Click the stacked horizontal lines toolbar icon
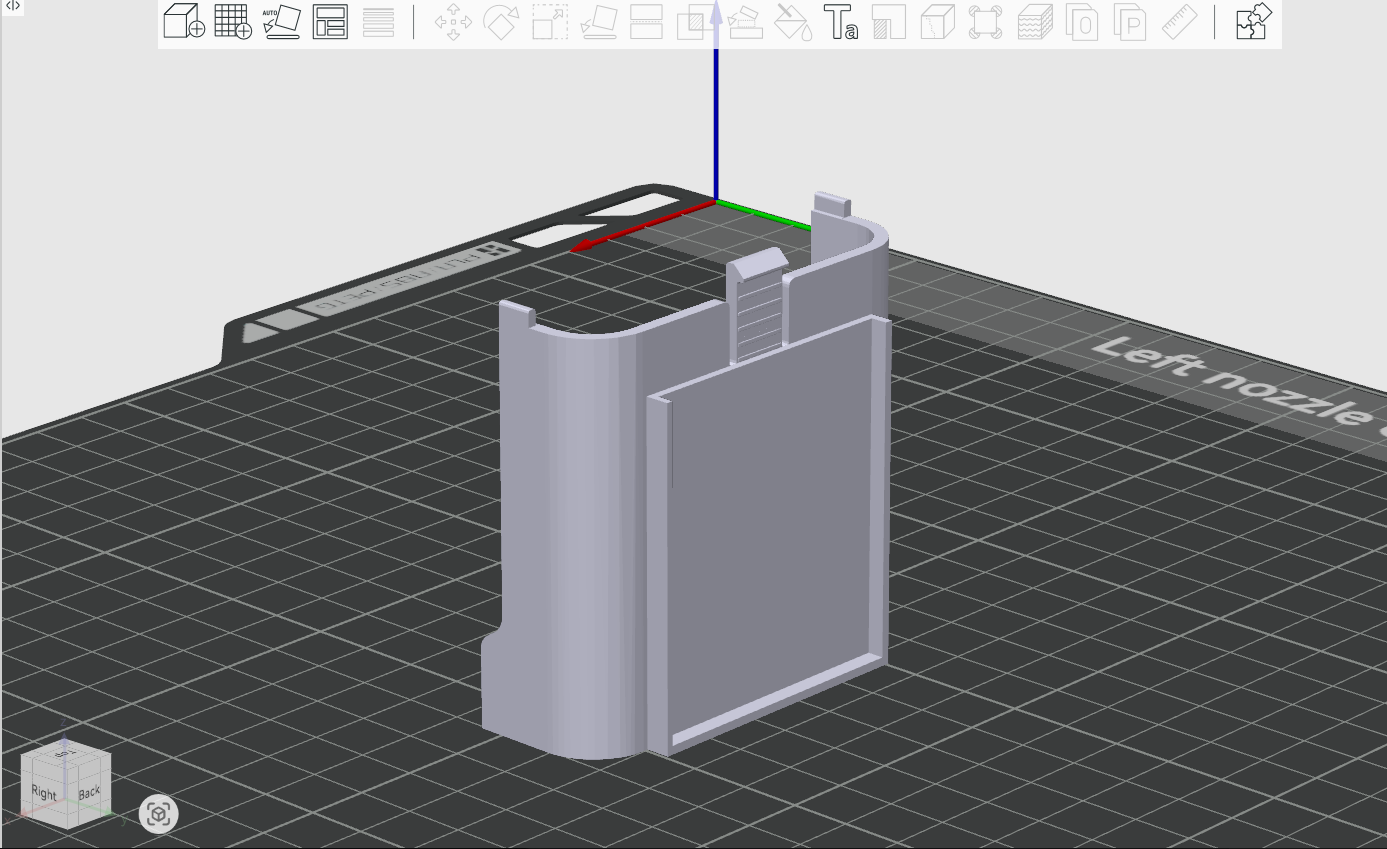This screenshot has width=1387, height=849. pos(379,22)
